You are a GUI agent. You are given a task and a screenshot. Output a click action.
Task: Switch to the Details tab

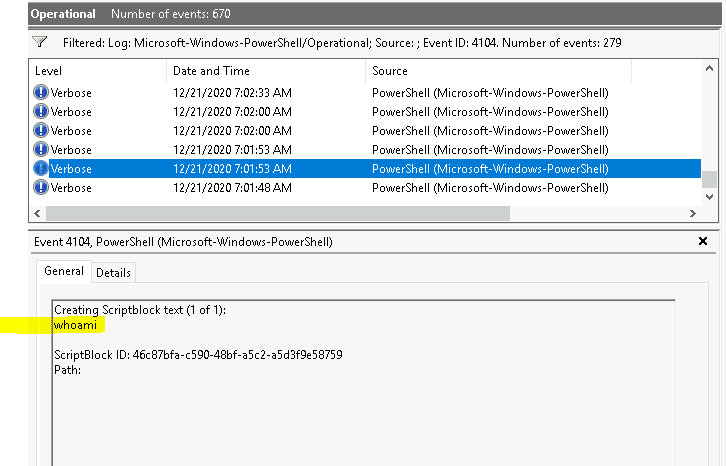(x=113, y=272)
